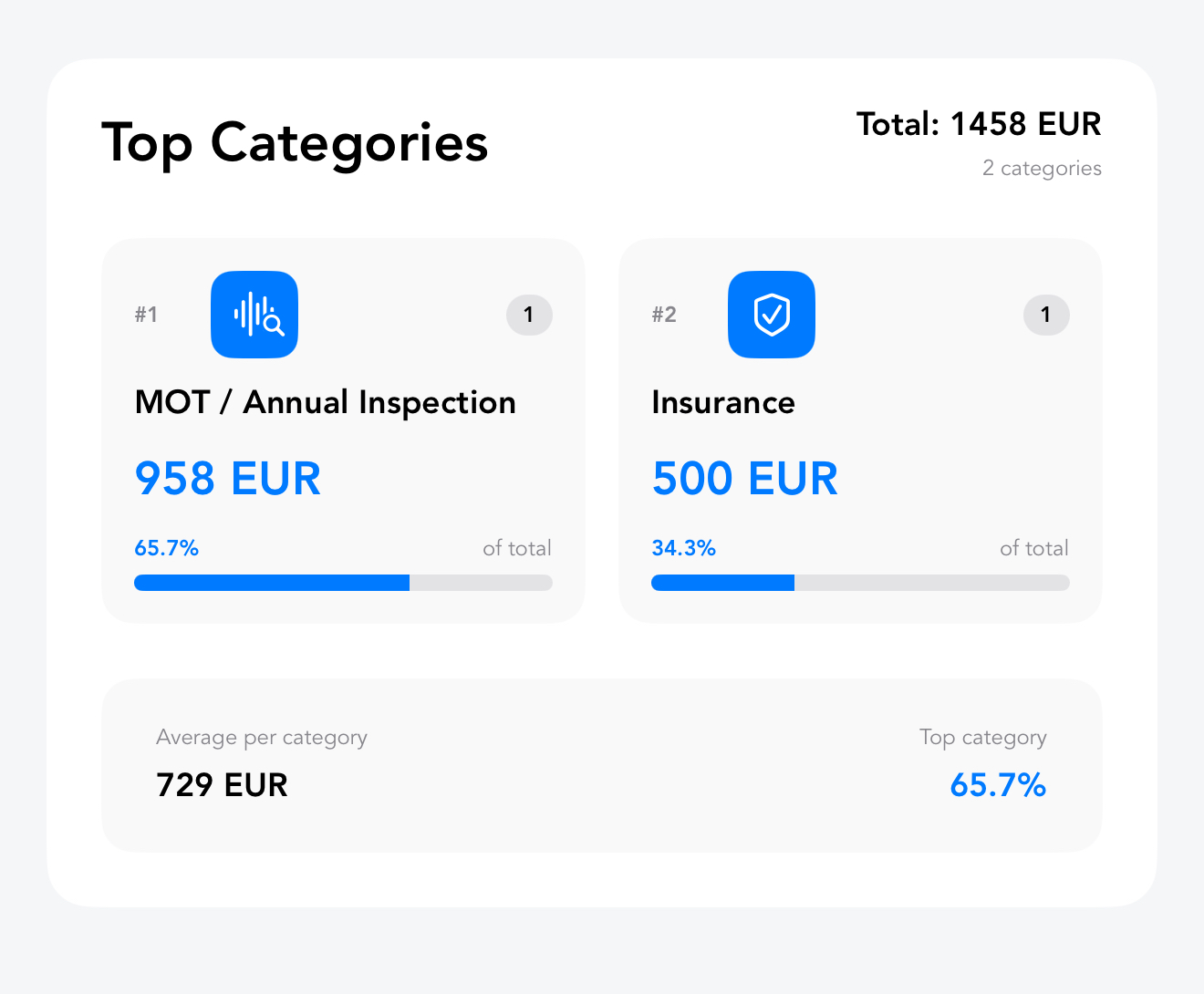Click the 2 categories label
Screen dimensions: 1204x994
[1042, 168]
